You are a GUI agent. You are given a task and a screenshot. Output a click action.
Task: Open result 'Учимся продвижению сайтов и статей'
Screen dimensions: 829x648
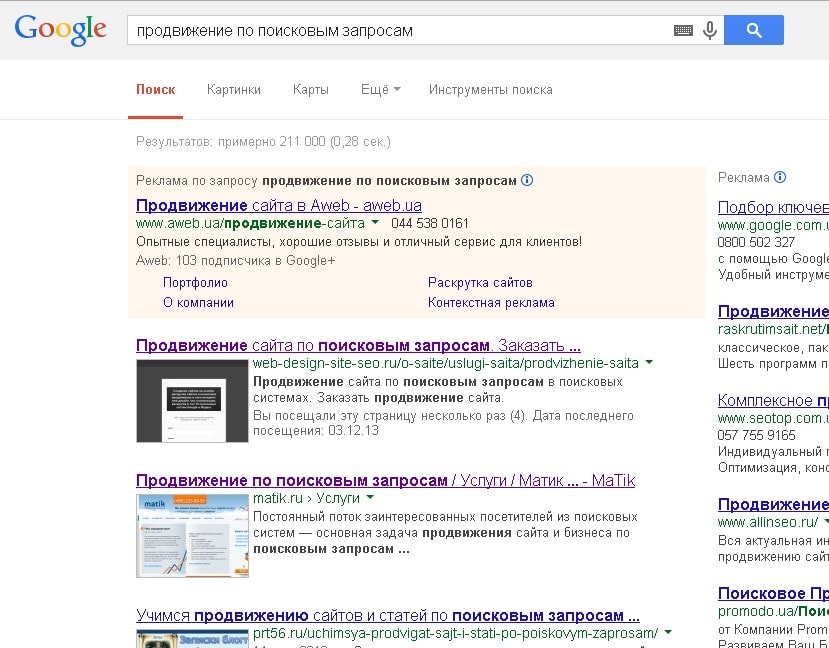tap(388, 616)
